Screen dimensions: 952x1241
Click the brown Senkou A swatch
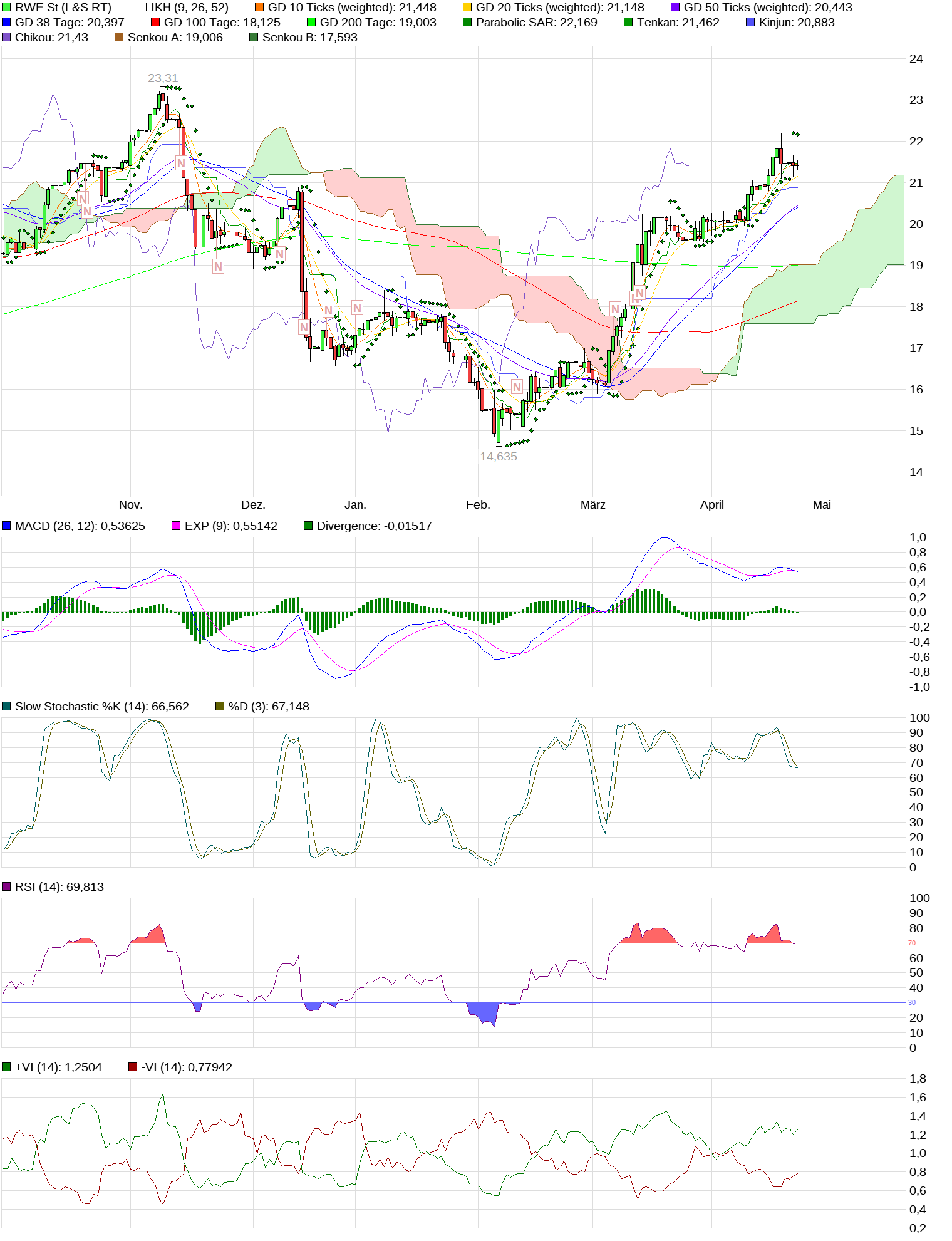(x=119, y=38)
